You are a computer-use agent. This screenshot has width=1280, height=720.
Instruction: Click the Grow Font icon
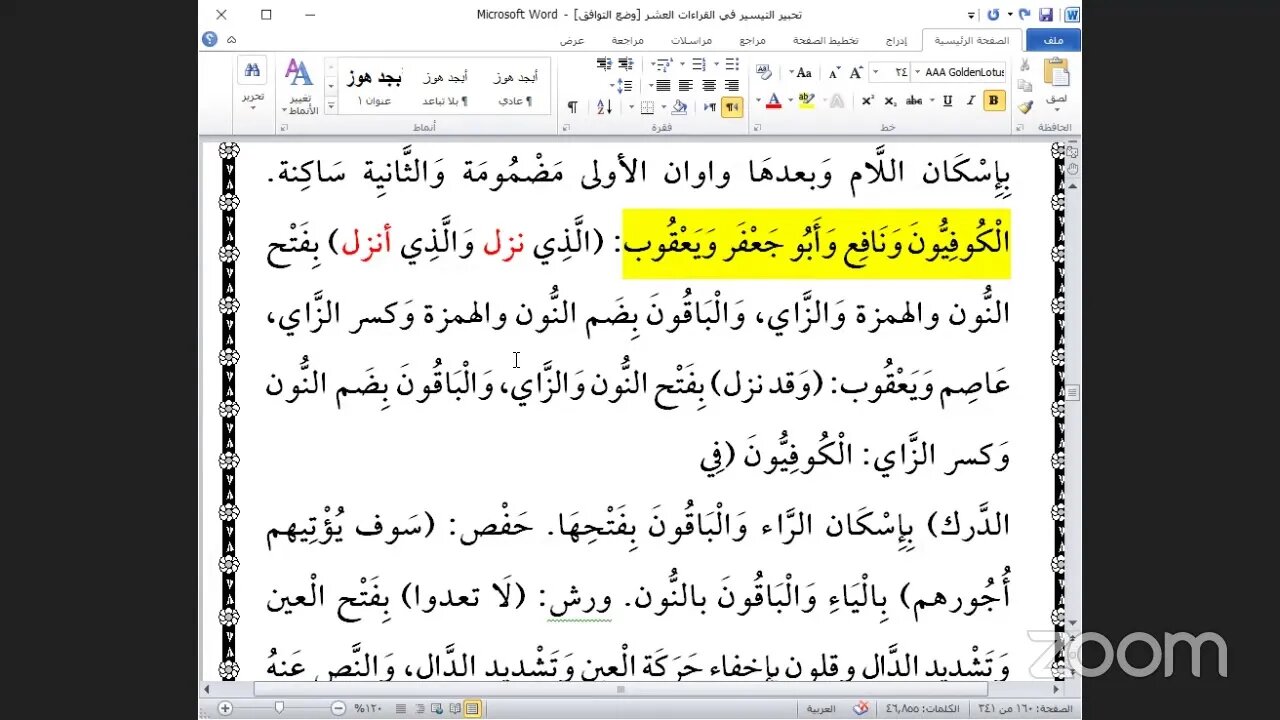pos(856,72)
